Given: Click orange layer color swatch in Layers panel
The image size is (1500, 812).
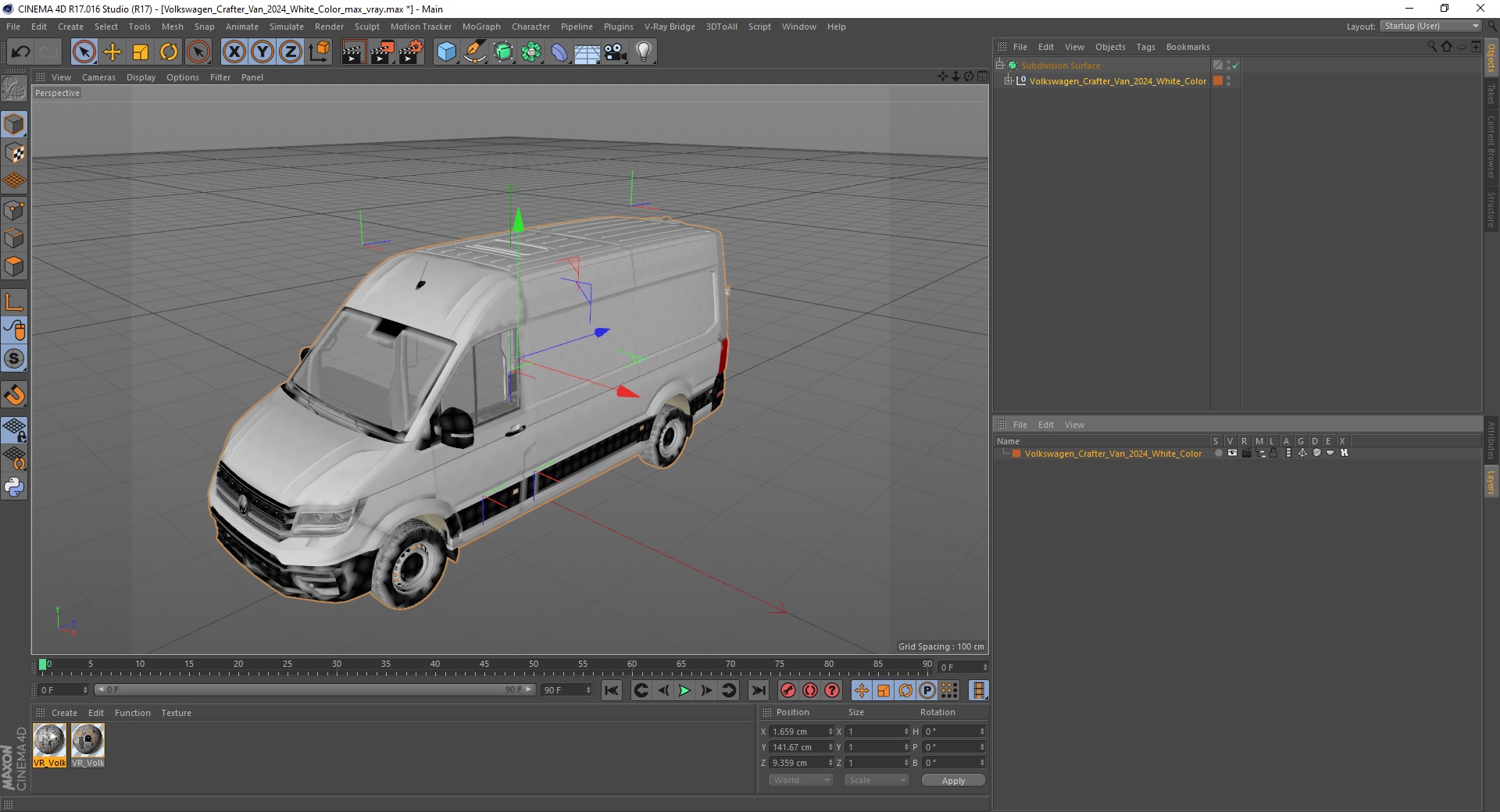Looking at the screenshot, I should coord(1016,454).
